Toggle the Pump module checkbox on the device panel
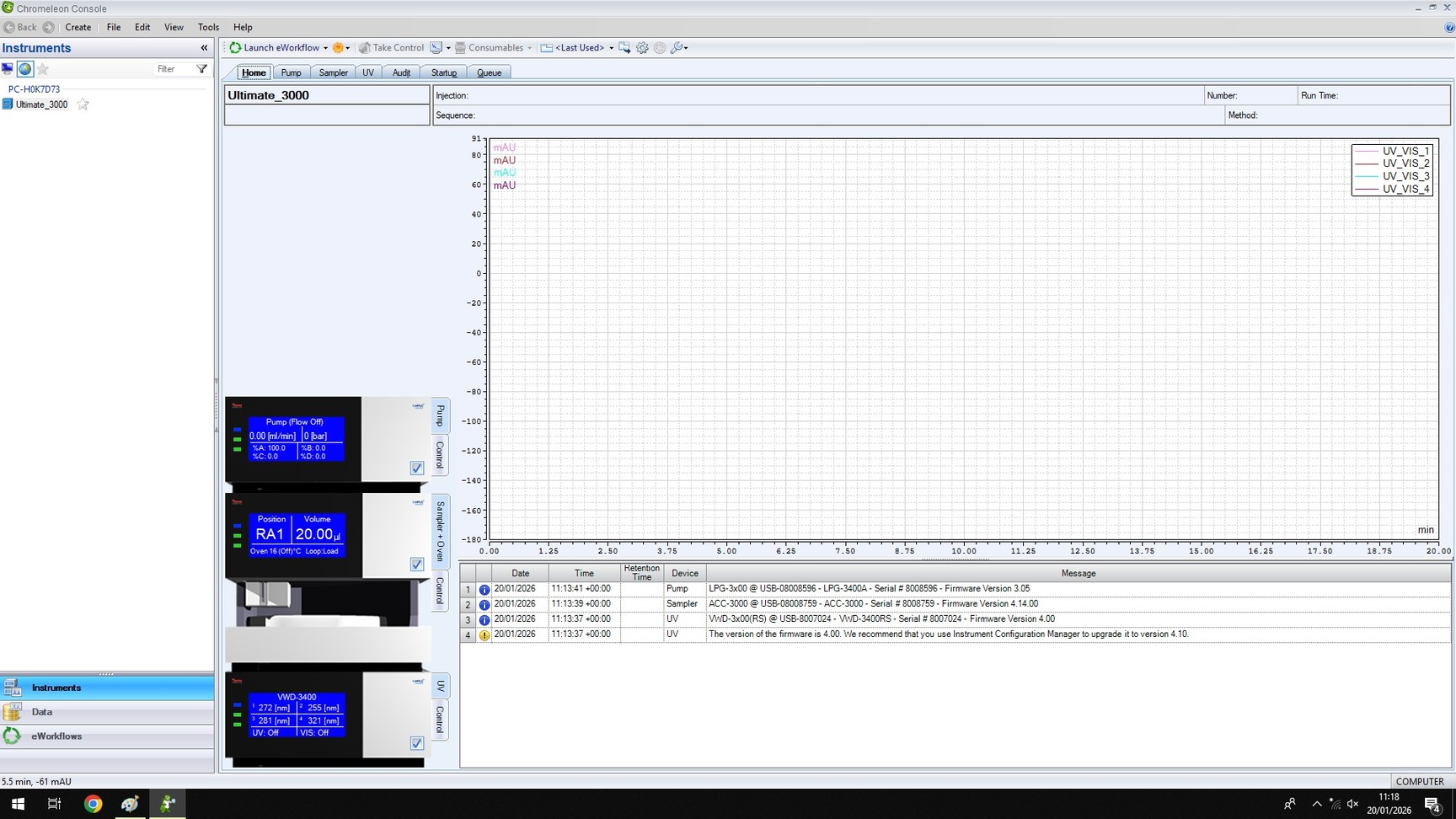 tap(416, 468)
